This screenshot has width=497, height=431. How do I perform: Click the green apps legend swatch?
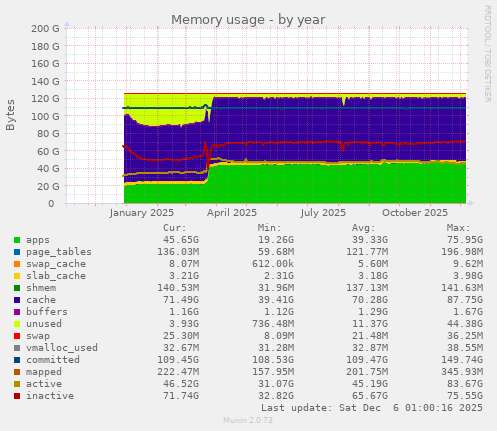[x=17, y=240]
